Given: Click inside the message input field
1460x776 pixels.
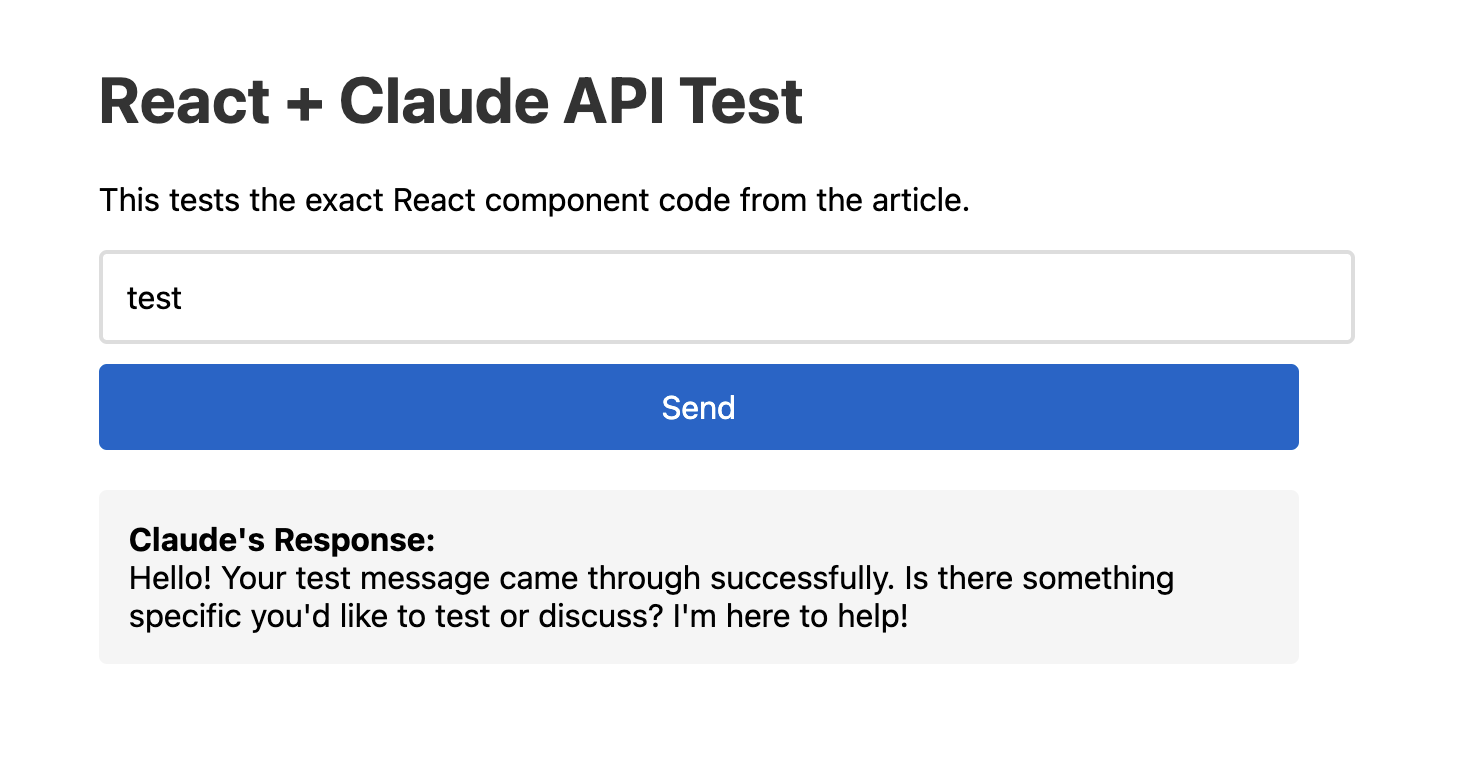Looking at the screenshot, I should pyautogui.click(x=700, y=297).
